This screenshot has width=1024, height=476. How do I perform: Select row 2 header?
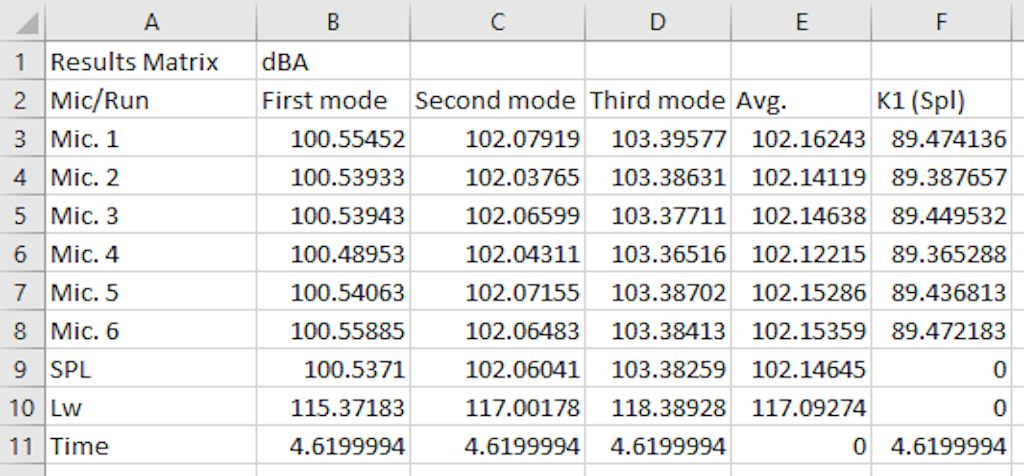[x=22, y=101]
